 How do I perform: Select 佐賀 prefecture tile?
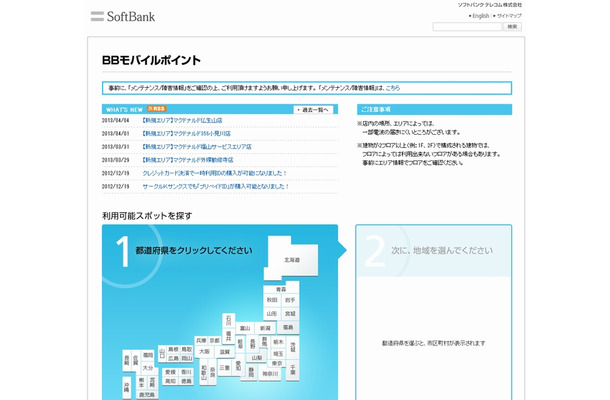coord(136,361)
